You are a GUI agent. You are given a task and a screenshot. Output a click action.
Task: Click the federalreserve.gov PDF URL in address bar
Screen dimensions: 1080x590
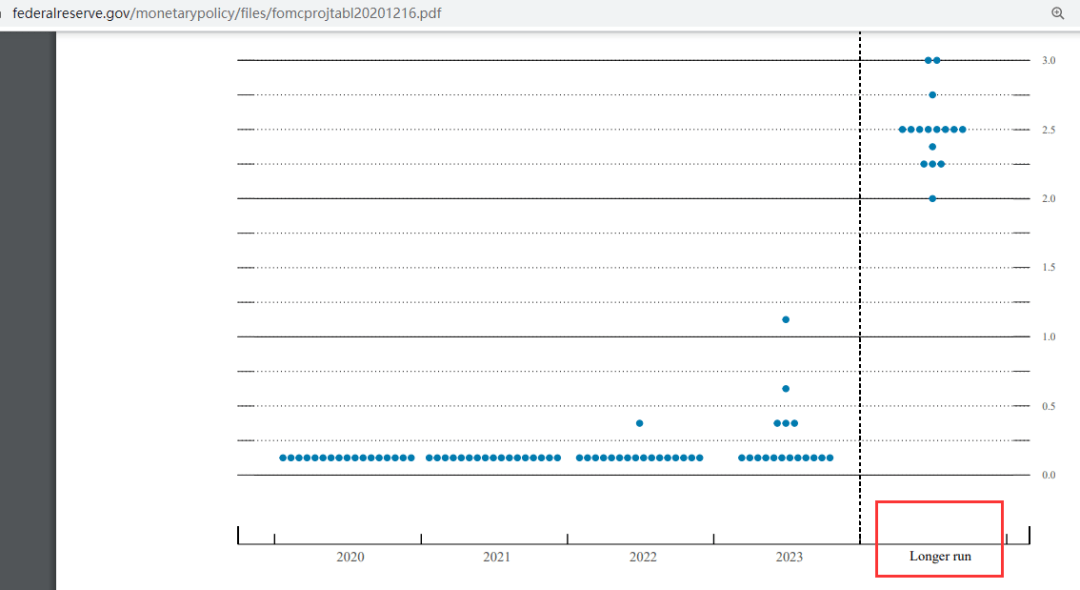(227, 13)
